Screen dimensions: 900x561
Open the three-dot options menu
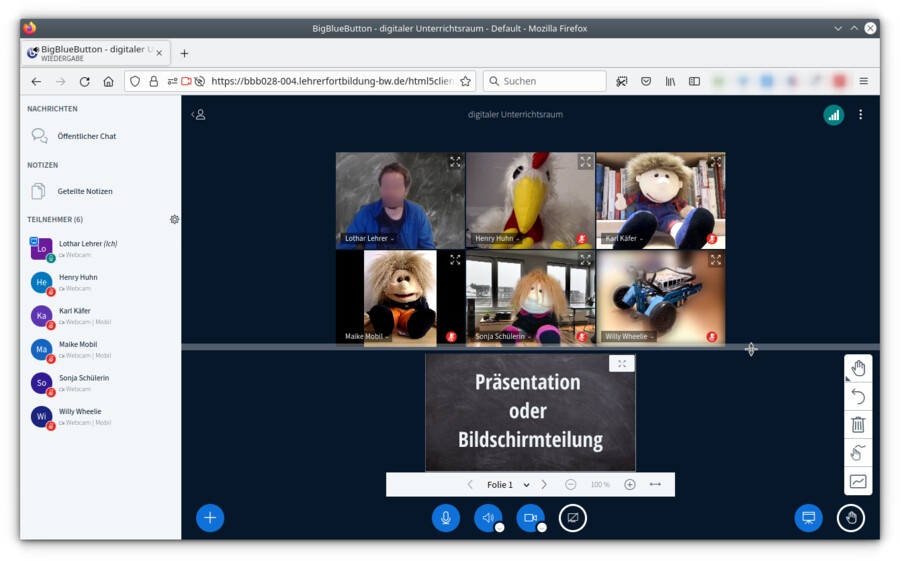click(x=860, y=115)
